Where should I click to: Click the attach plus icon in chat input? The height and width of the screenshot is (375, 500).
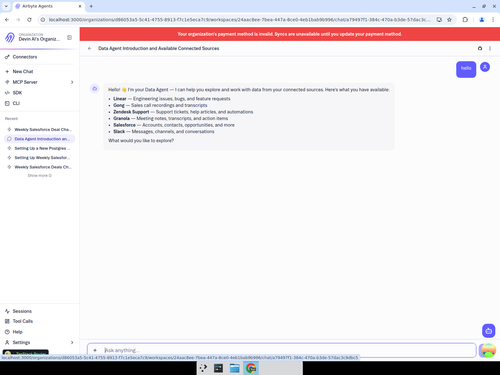pos(95,350)
